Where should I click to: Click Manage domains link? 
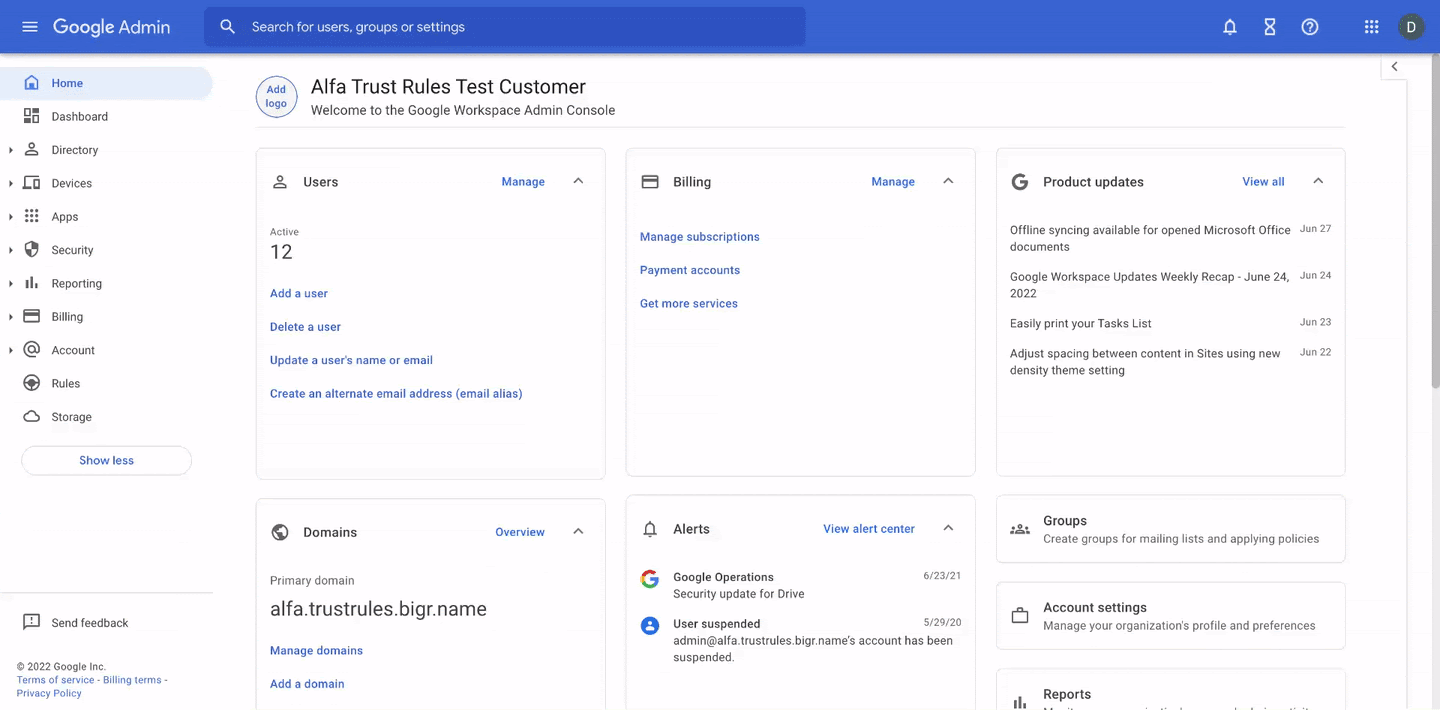(x=316, y=650)
